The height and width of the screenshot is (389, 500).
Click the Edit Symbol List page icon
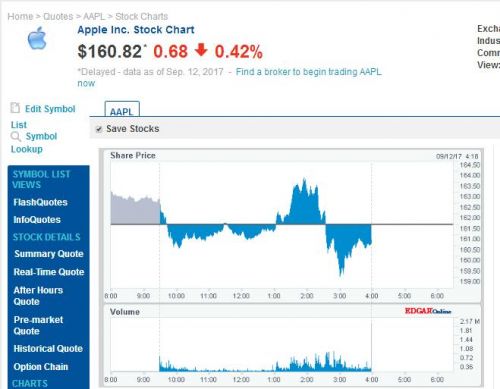[15, 108]
